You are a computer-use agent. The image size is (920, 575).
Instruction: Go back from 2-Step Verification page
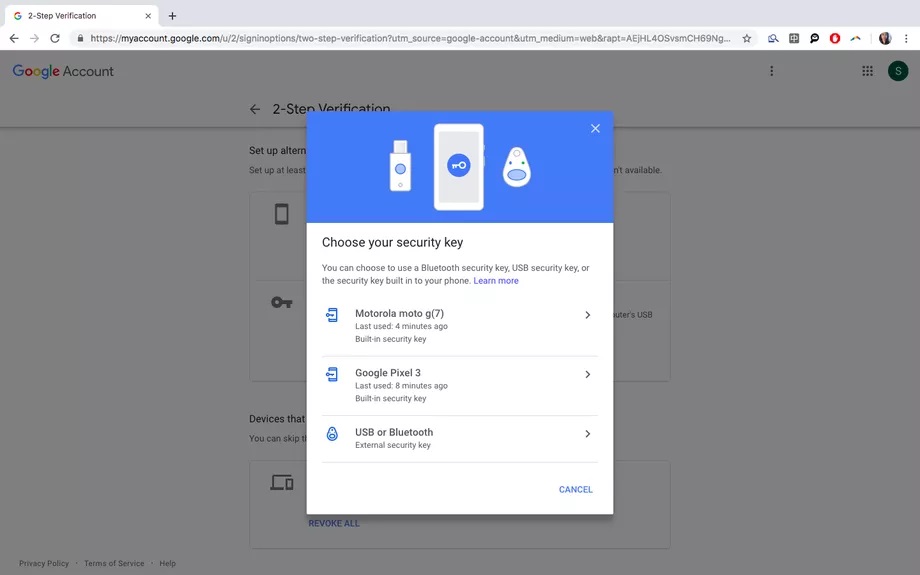pos(255,109)
